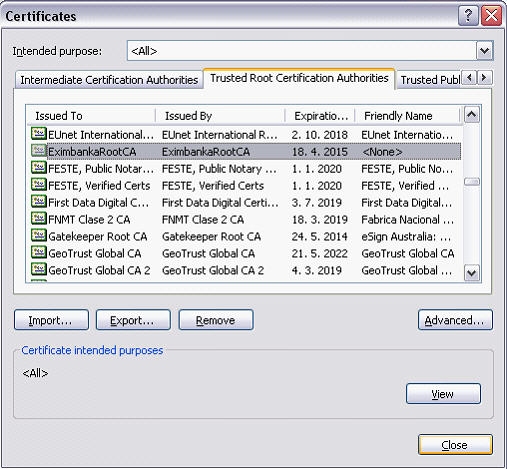Click the dialog help question mark button
Image resolution: width=507 pixels, height=469 pixels.
(468, 15)
